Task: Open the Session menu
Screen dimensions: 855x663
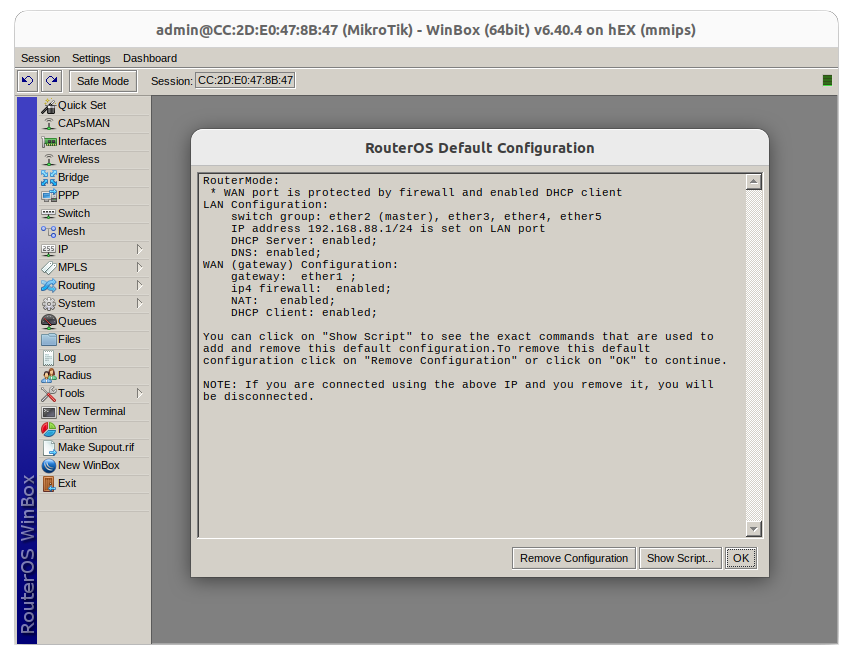Action: tap(40, 58)
